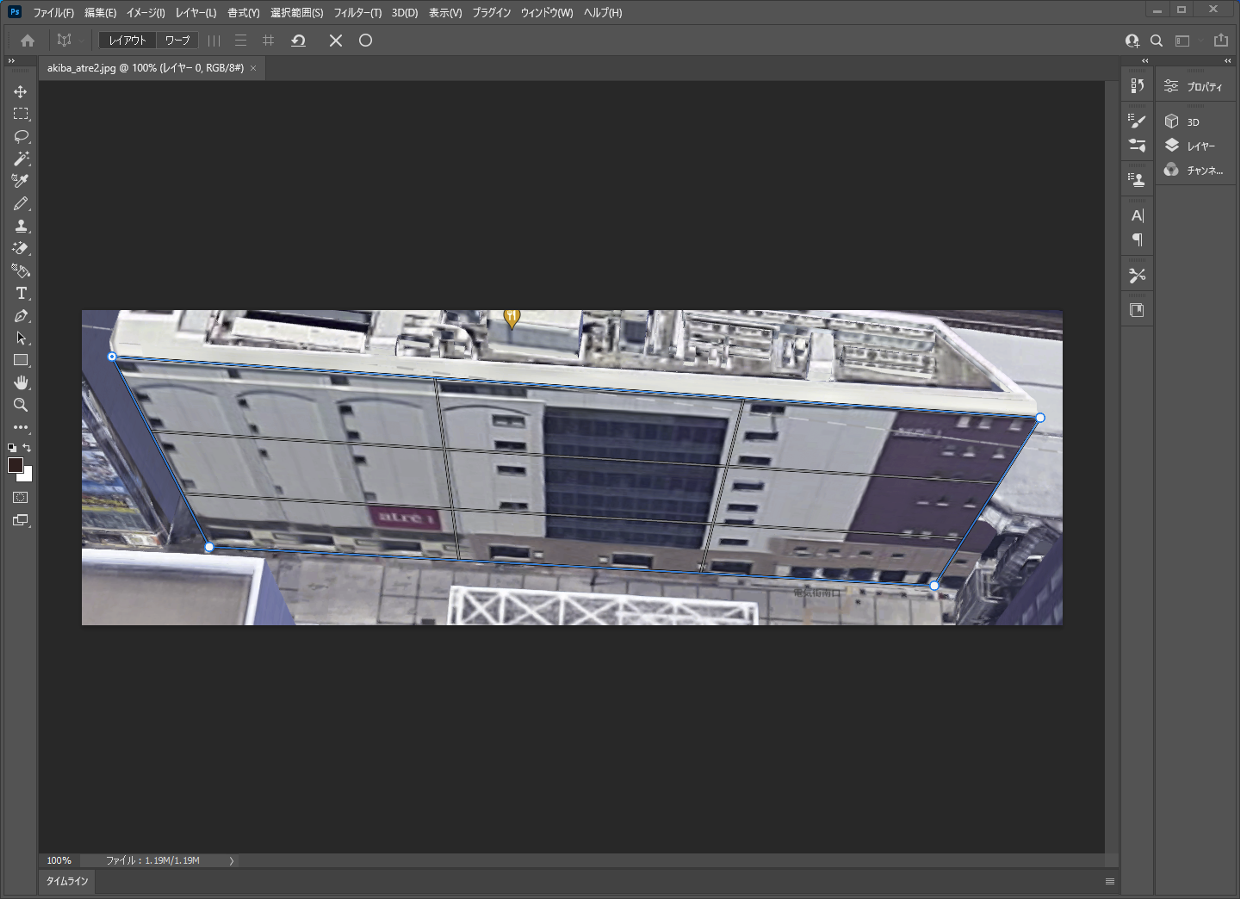Commit perspective warp with circle button
Screen dimensions: 1240x899
point(365,41)
